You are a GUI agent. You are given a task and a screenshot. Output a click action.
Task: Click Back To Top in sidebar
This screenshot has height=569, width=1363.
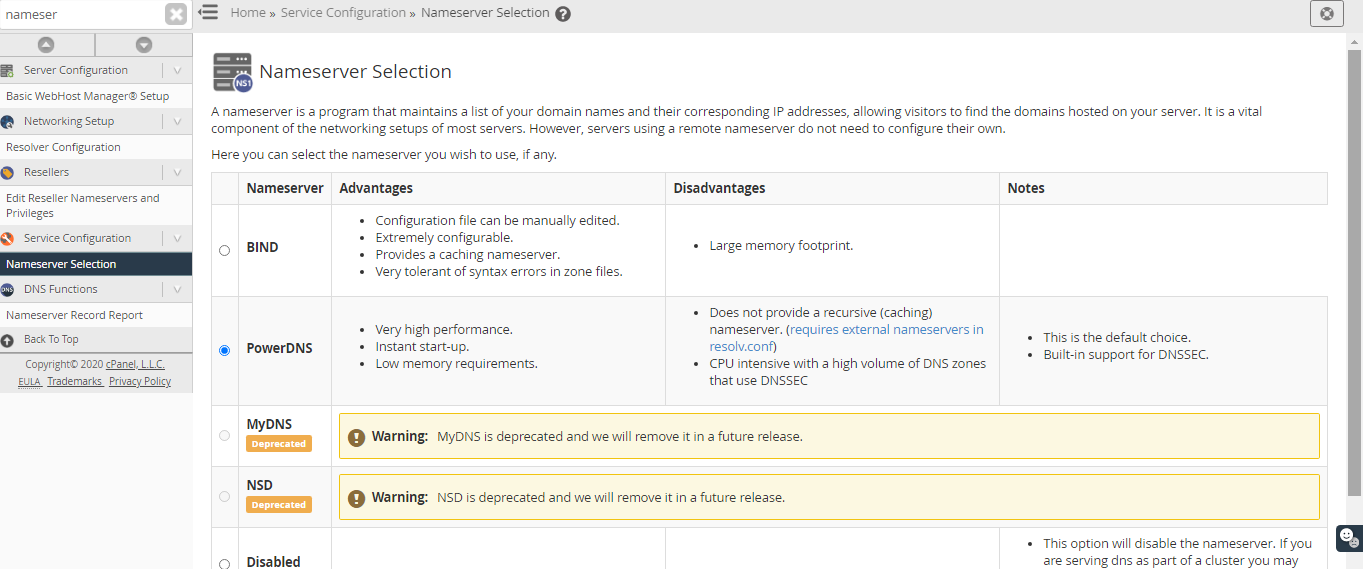[x=51, y=340]
